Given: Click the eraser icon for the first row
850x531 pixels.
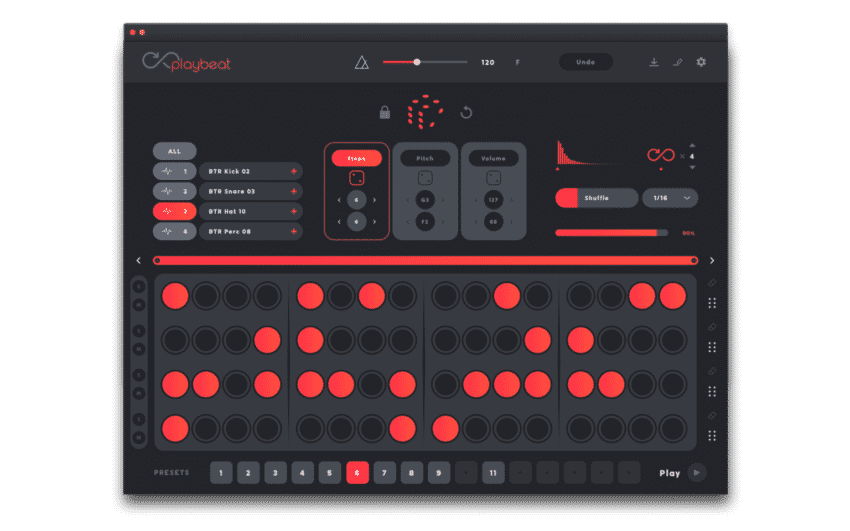Looking at the screenshot, I should click(x=712, y=283).
